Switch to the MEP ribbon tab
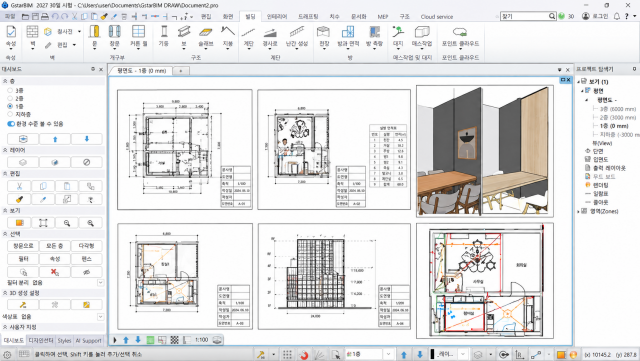This screenshot has width=640, height=361. 383,16
